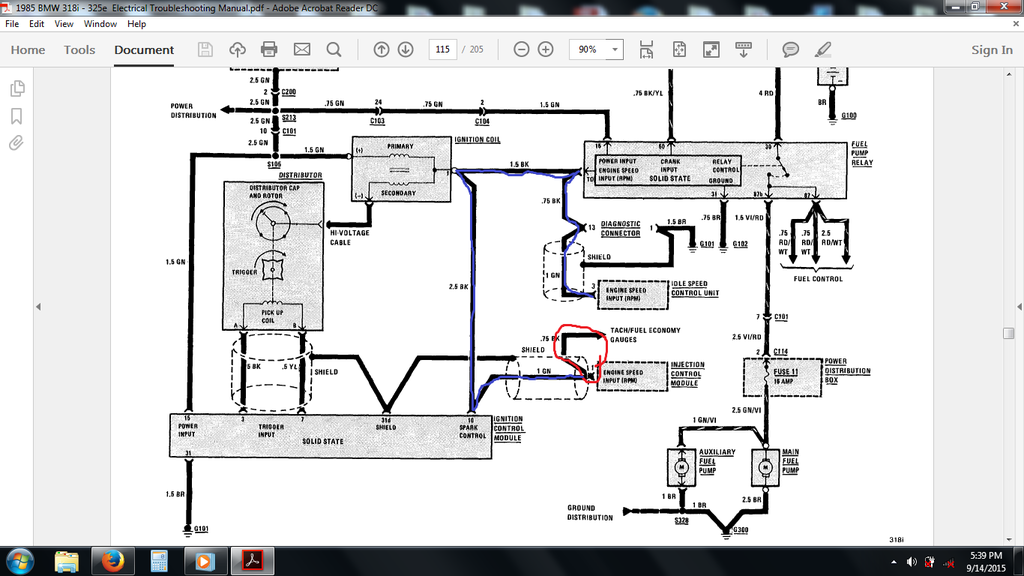Viewport: 1024px width, 576px height.
Task: Open the attachments paperclip panel
Action: point(16,143)
